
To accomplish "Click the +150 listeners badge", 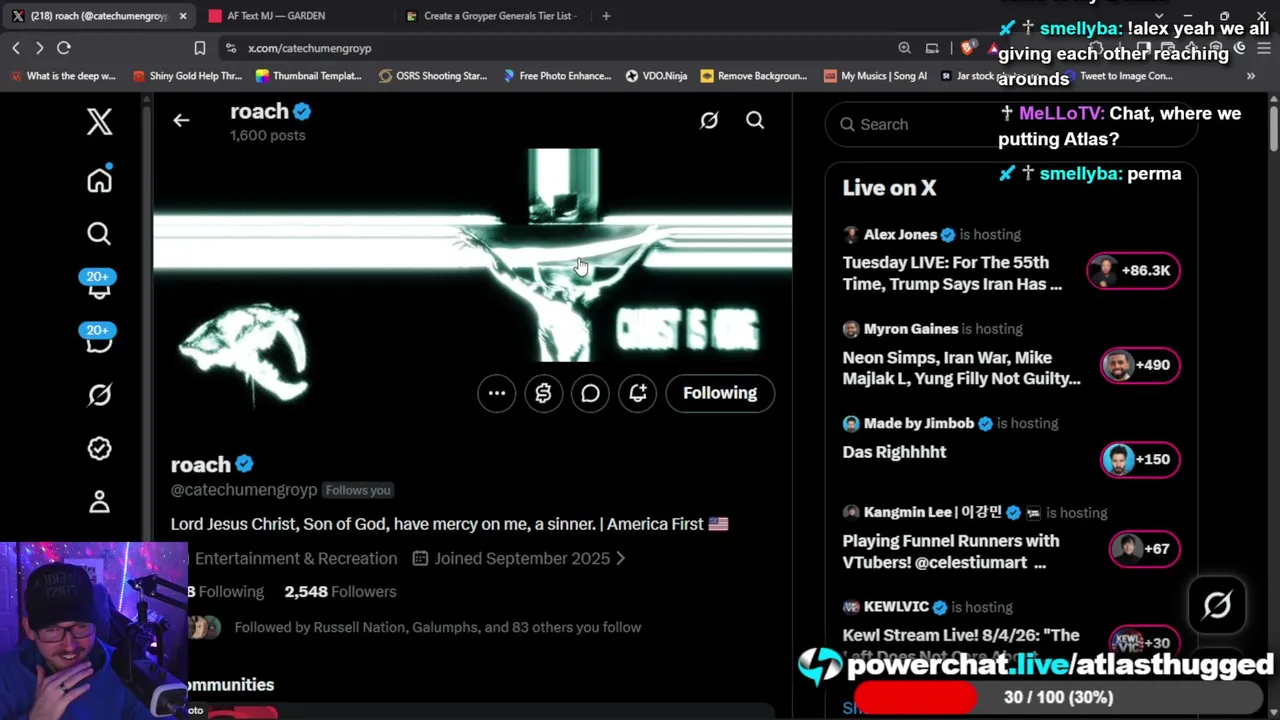I will (x=1140, y=459).
